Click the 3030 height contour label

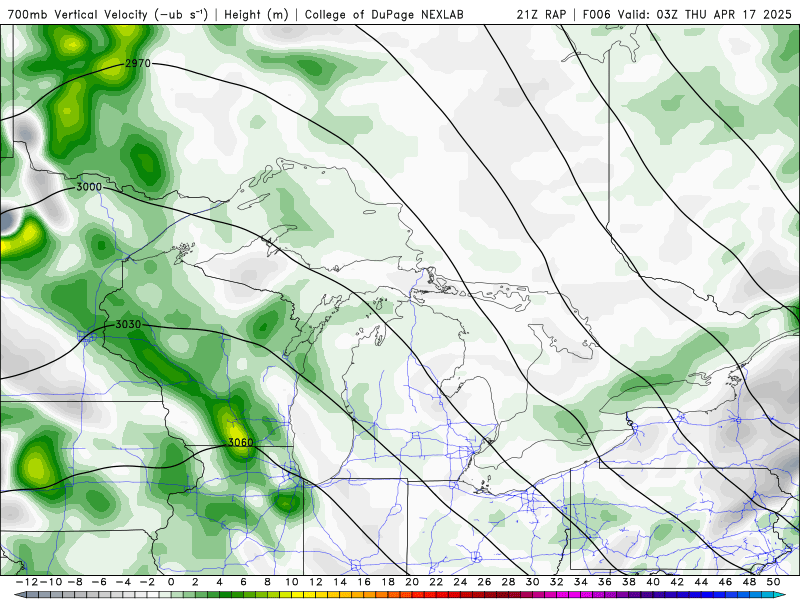pos(128,324)
